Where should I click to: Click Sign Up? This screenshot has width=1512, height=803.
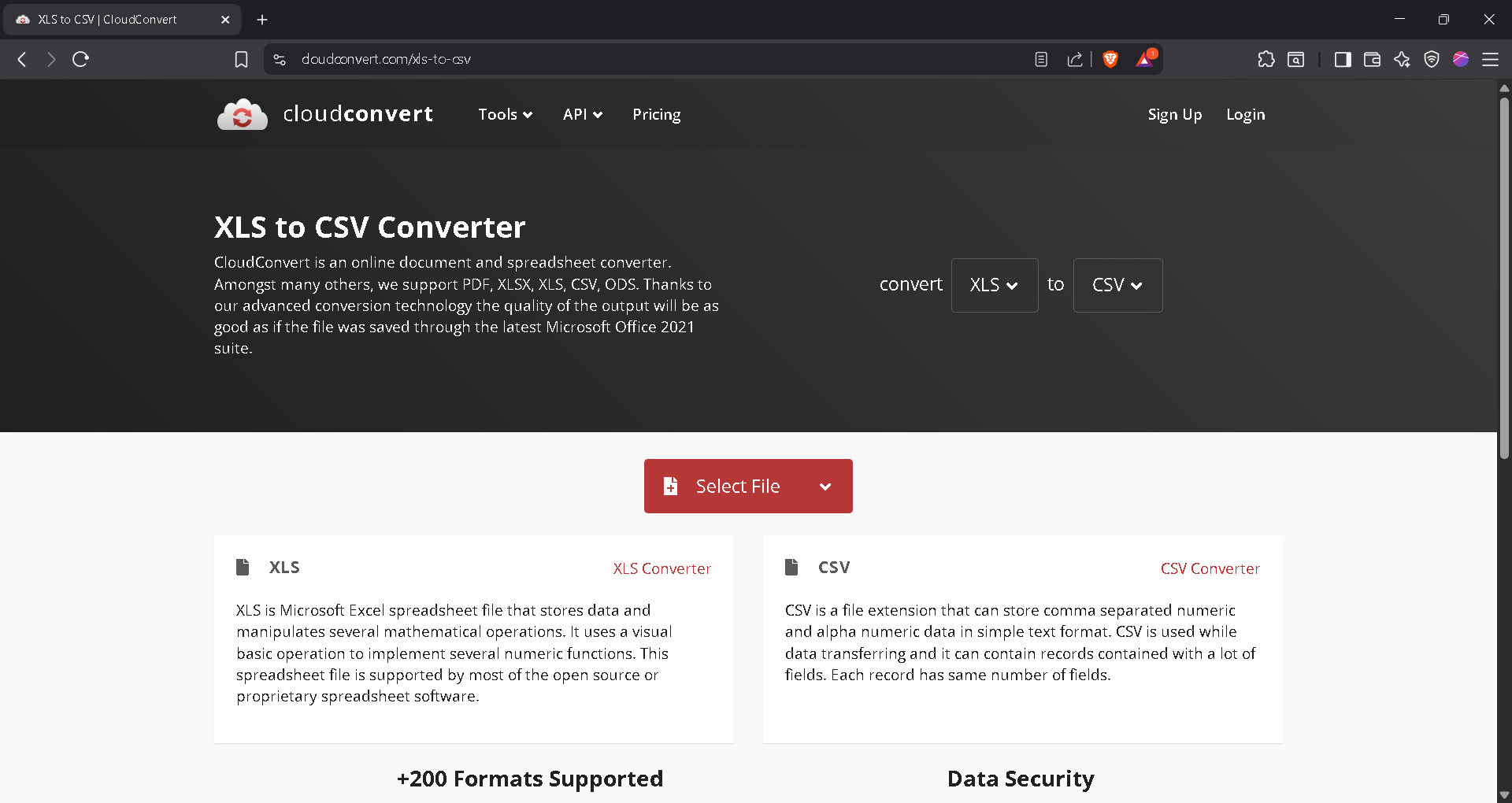pyautogui.click(x=1175, y=115)
